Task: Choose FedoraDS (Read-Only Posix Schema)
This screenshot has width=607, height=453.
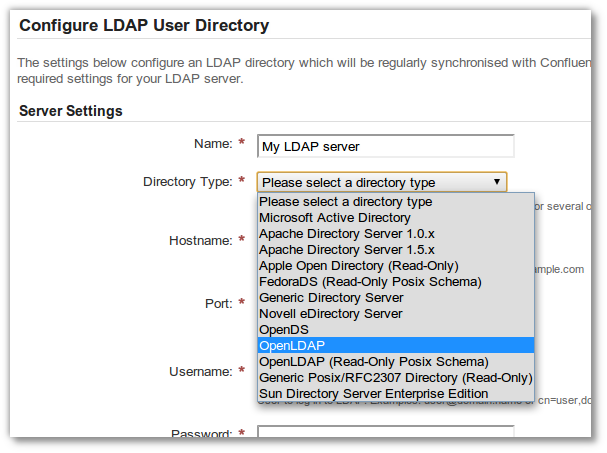Action: [x=370, y=281]
